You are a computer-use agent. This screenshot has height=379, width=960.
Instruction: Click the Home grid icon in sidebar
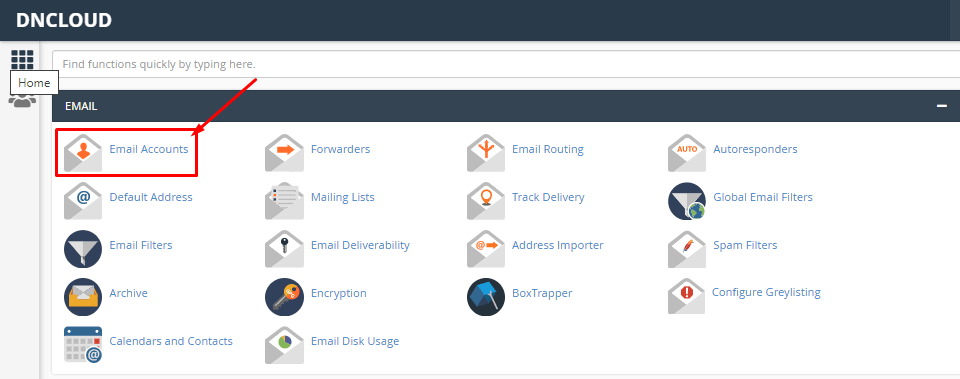point(22,60)
